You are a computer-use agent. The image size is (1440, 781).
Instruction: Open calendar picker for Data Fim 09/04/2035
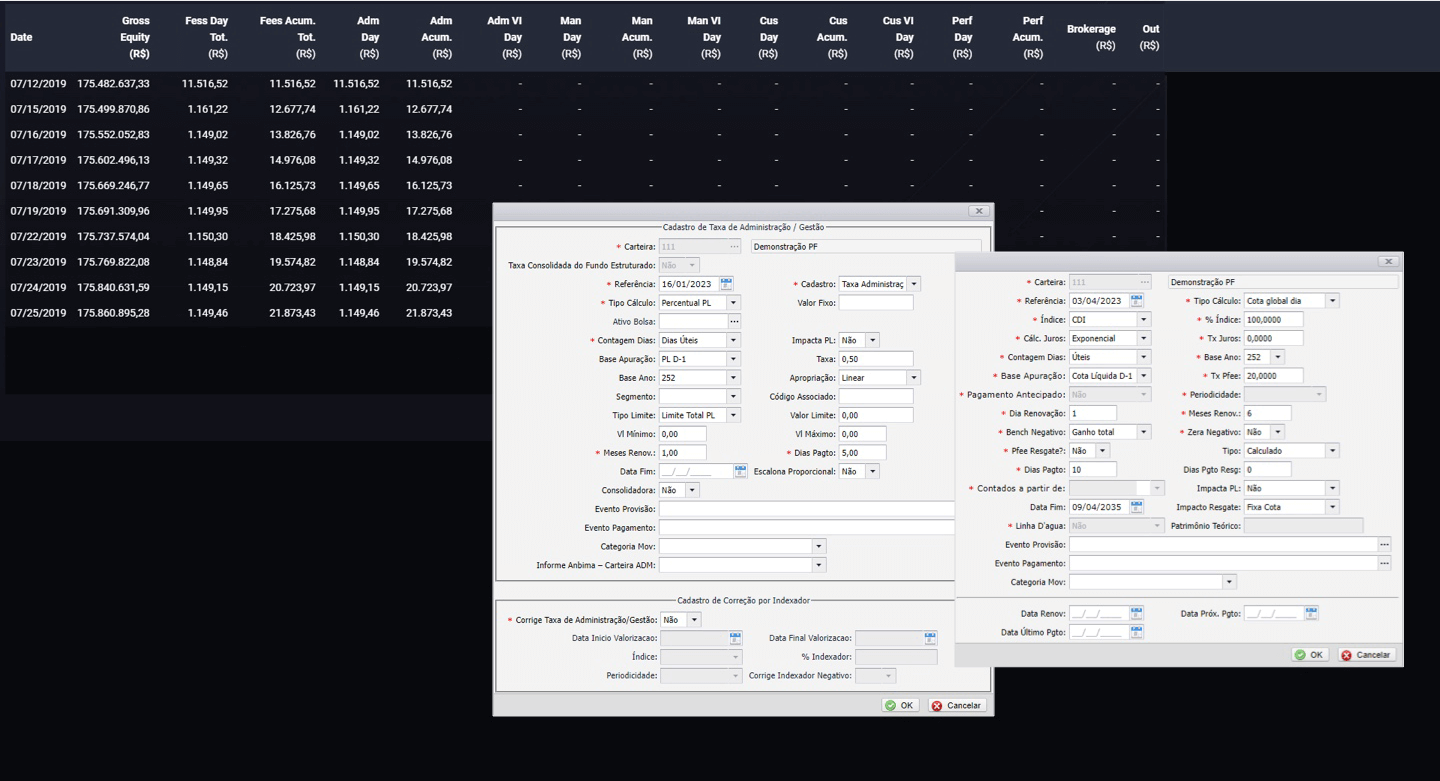[x=1137, y=507]
